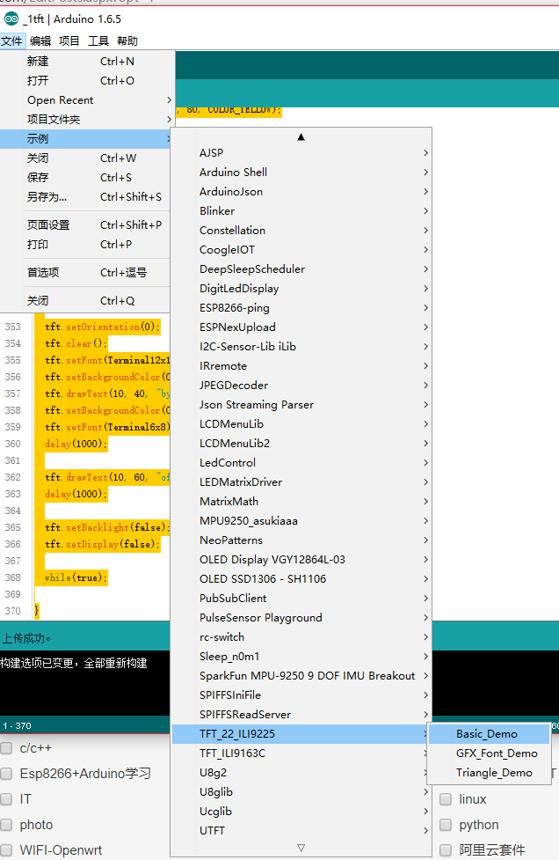Open the Basic_Demo example

(x=488, y=734)
